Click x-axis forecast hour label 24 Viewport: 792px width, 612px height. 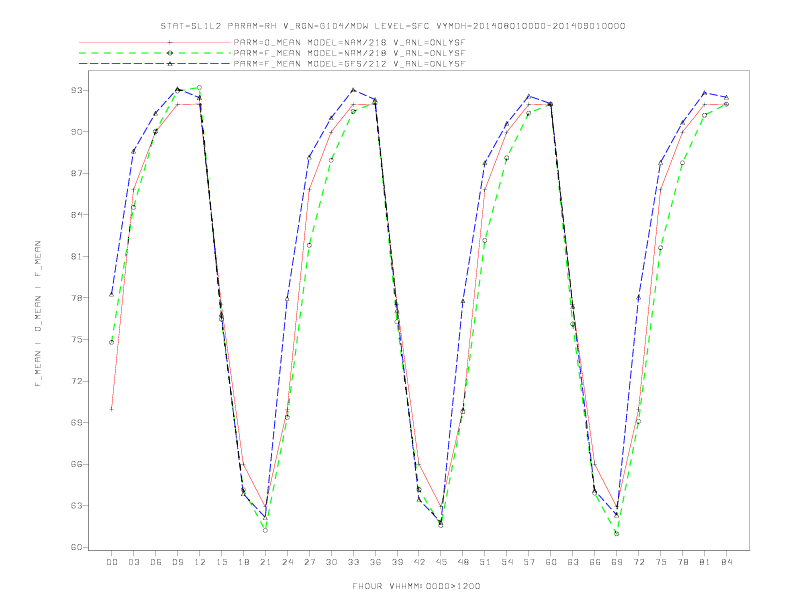tap(287, 562)
